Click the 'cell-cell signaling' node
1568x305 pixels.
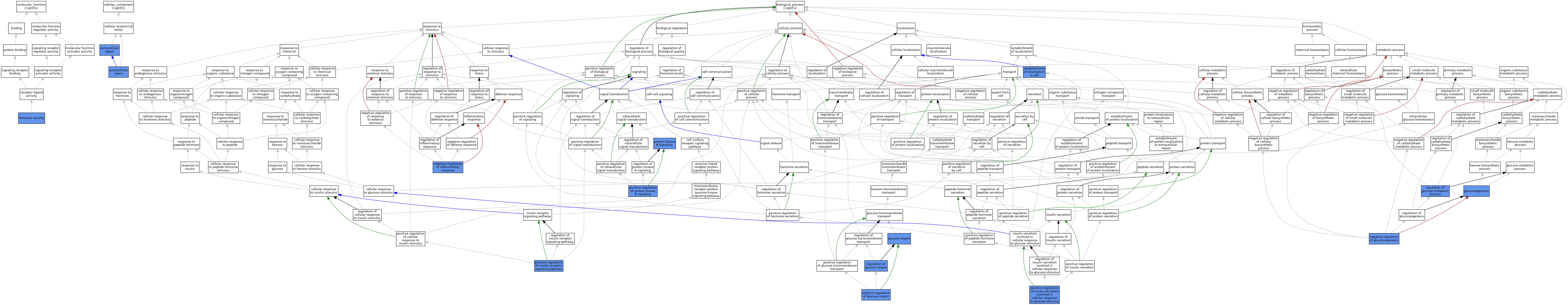pyautogui.click(x=659, y=95)
